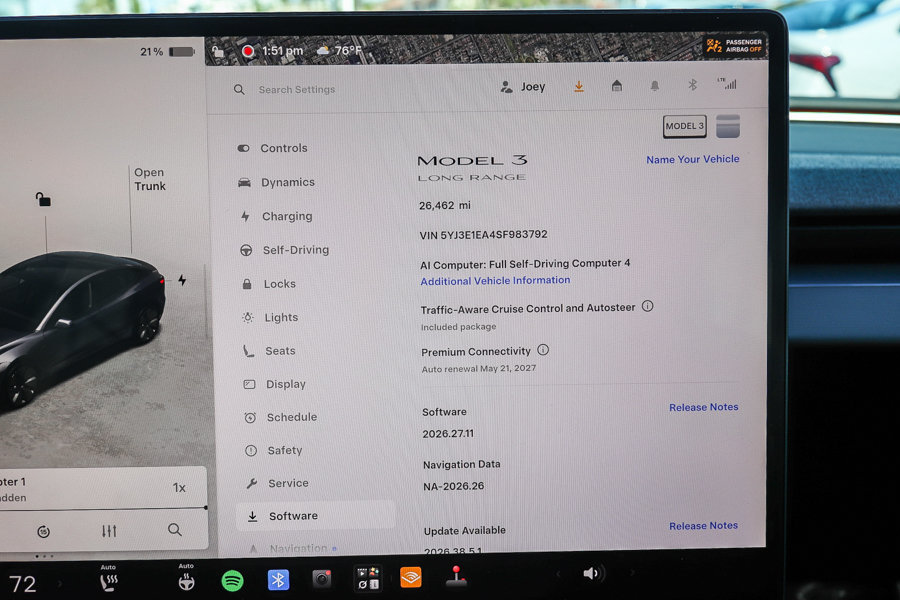Viewport: 900px width, 600px height.
Task: Tap the VIN 5YJ3E1EA4SF983792 text
Action: (483, 234)
